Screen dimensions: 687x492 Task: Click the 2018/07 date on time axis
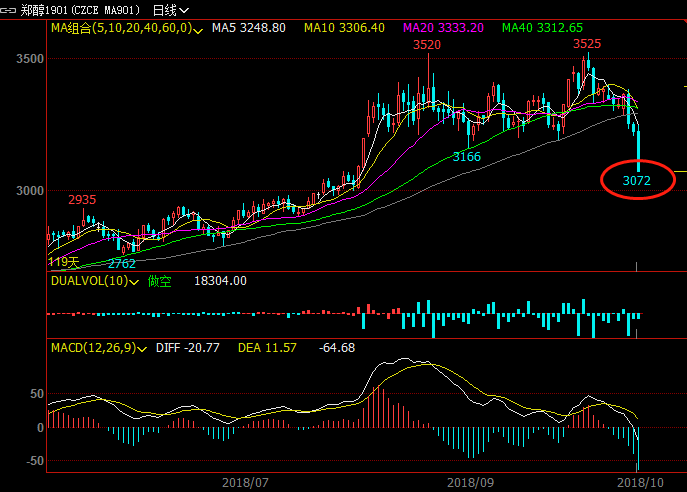(245, 482)
